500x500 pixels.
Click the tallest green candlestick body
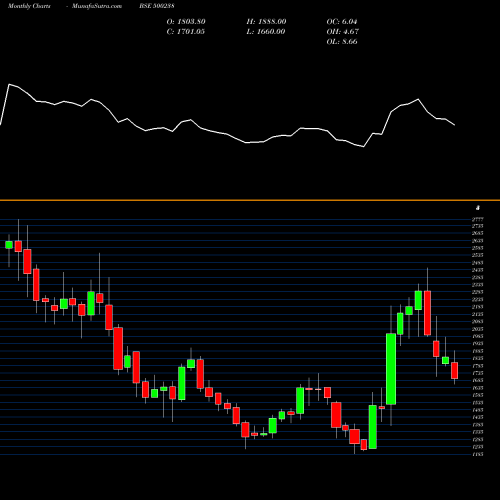(x=391, y=369)
